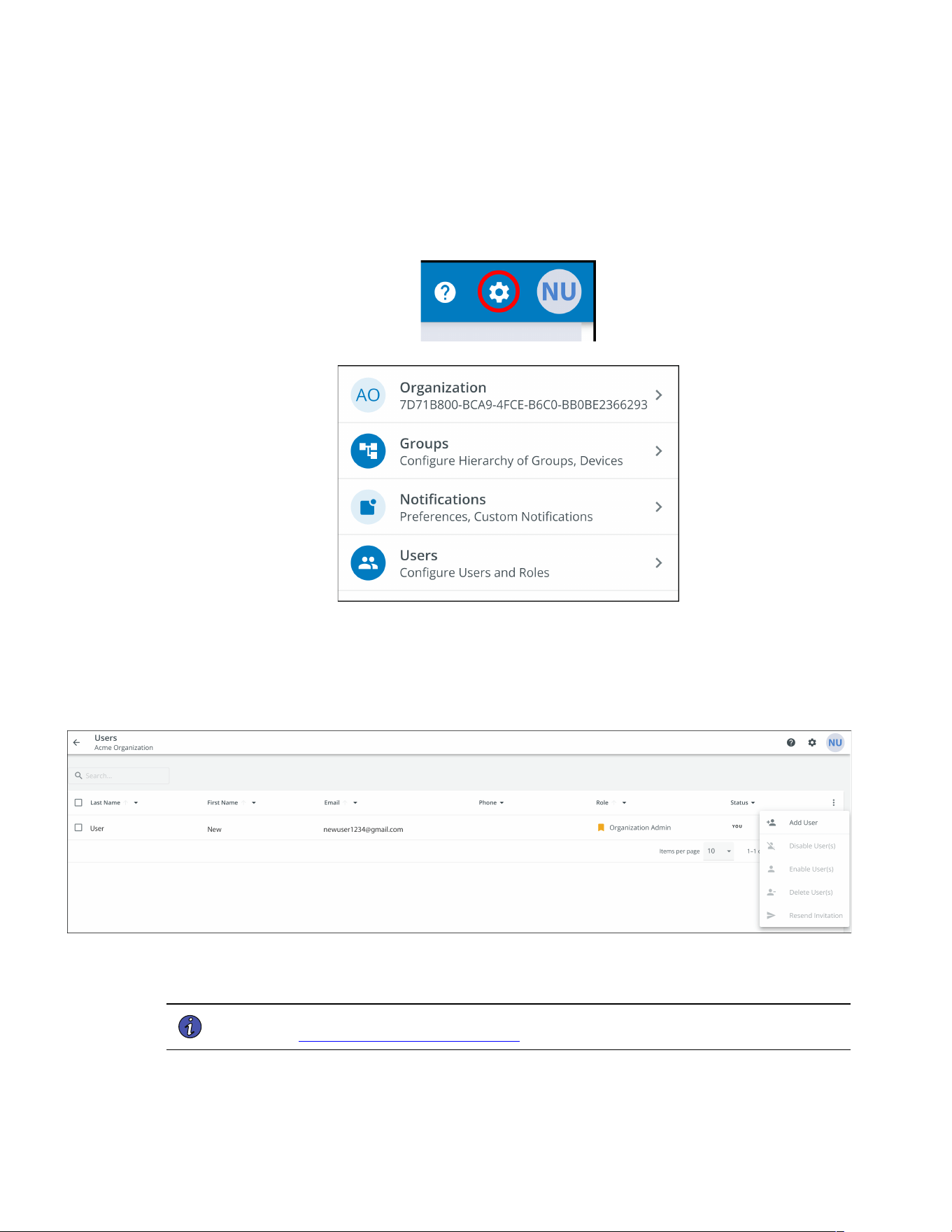
Task: Click the Items per page label
Action: tap(679, 851)
